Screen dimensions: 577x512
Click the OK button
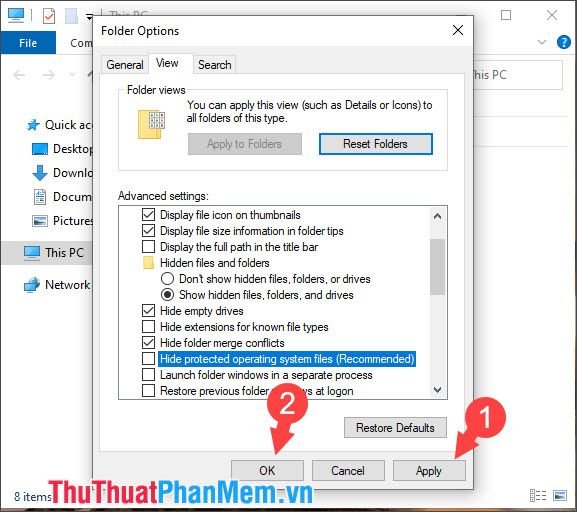(267, 471)
